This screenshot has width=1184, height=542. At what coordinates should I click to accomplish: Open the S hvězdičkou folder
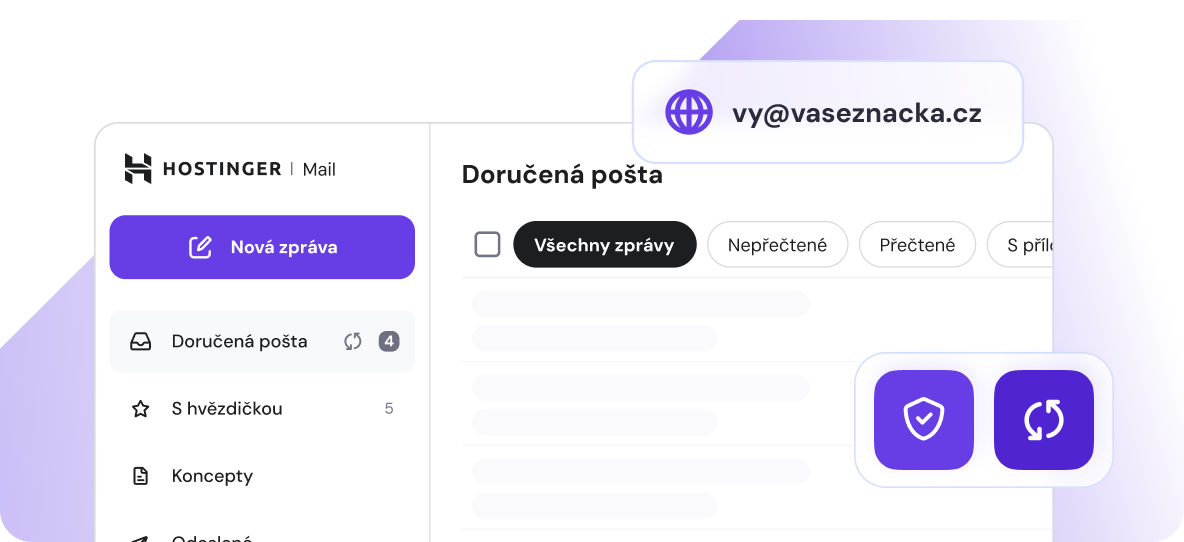coord(227,409)
